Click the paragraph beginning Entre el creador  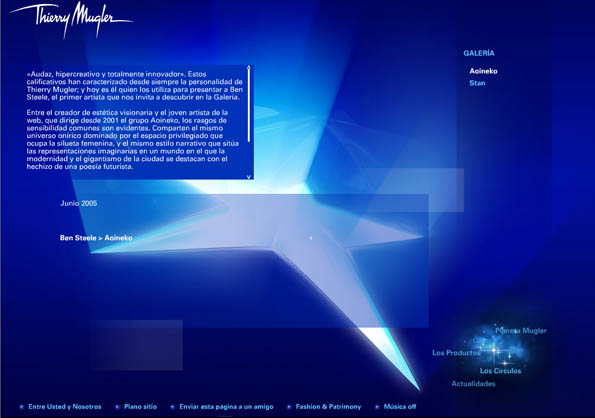click(133, 140)
